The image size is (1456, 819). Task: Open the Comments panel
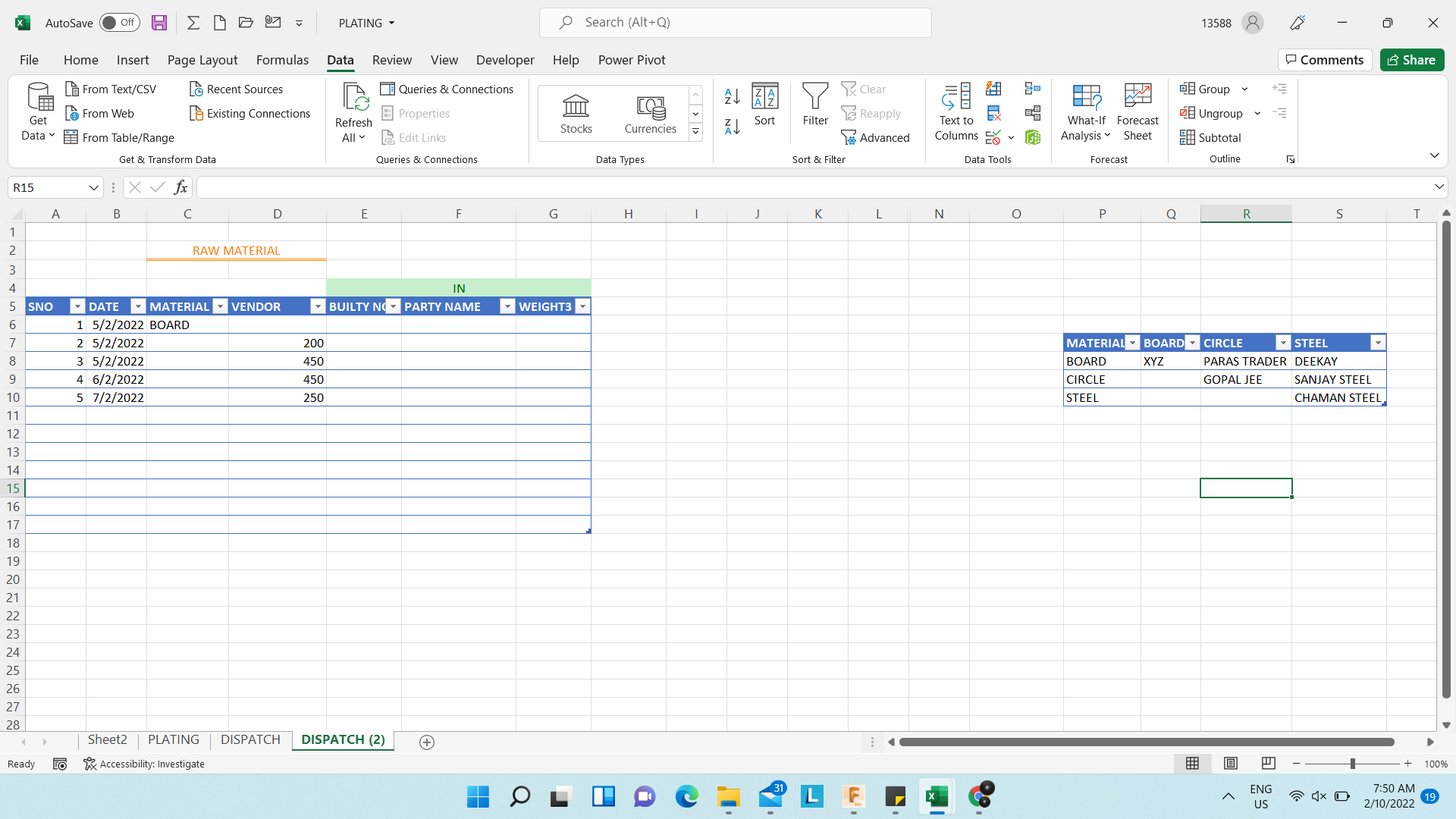1324,60
